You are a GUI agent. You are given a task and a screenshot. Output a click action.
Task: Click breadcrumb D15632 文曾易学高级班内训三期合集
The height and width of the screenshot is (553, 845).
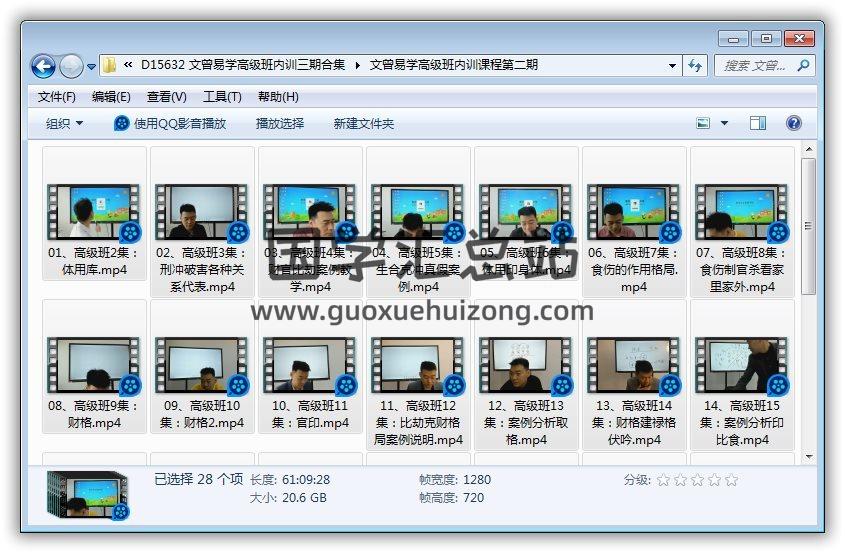(243, 65)
